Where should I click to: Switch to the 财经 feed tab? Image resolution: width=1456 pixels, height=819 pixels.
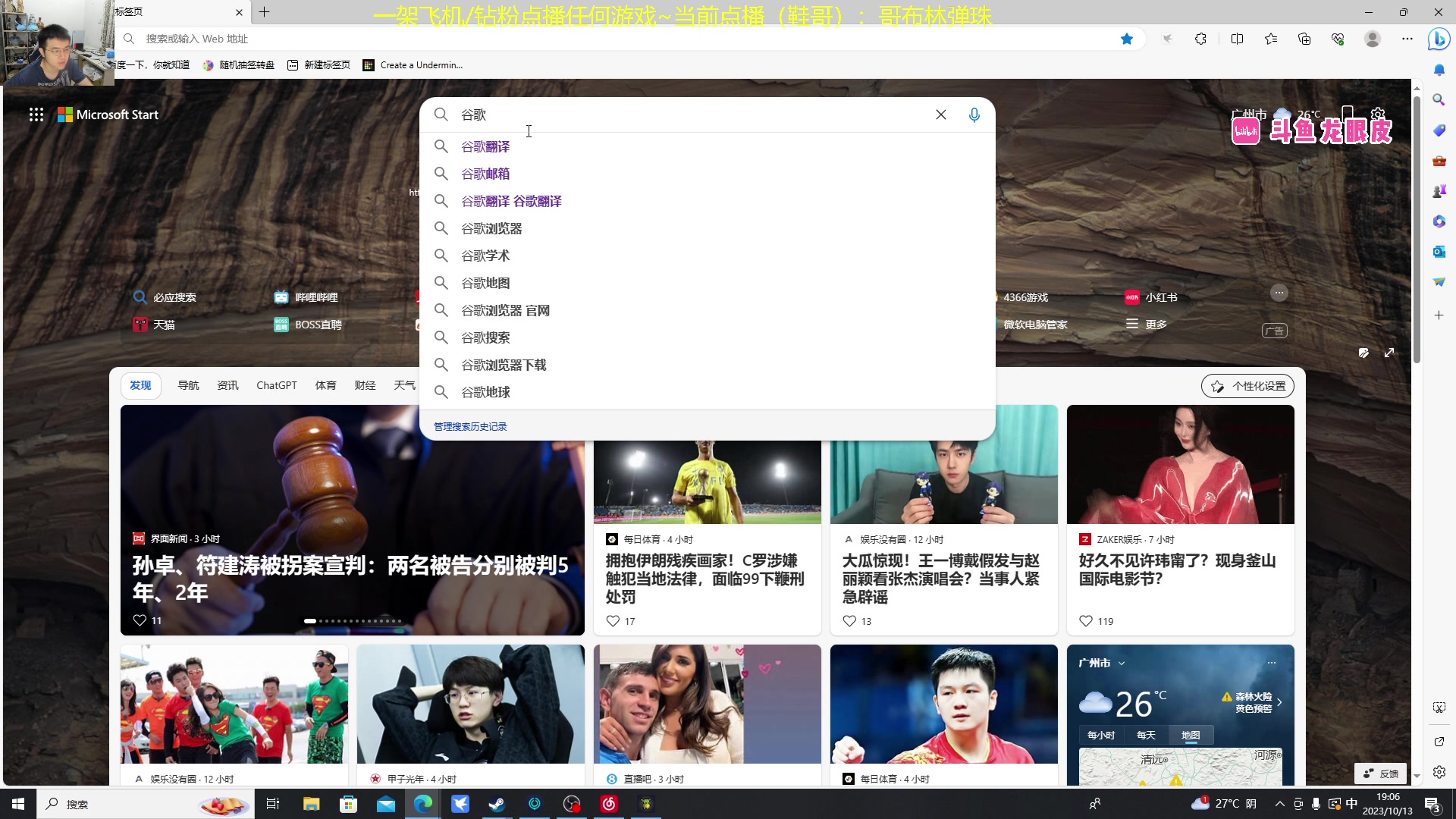(x=365, y=385)
